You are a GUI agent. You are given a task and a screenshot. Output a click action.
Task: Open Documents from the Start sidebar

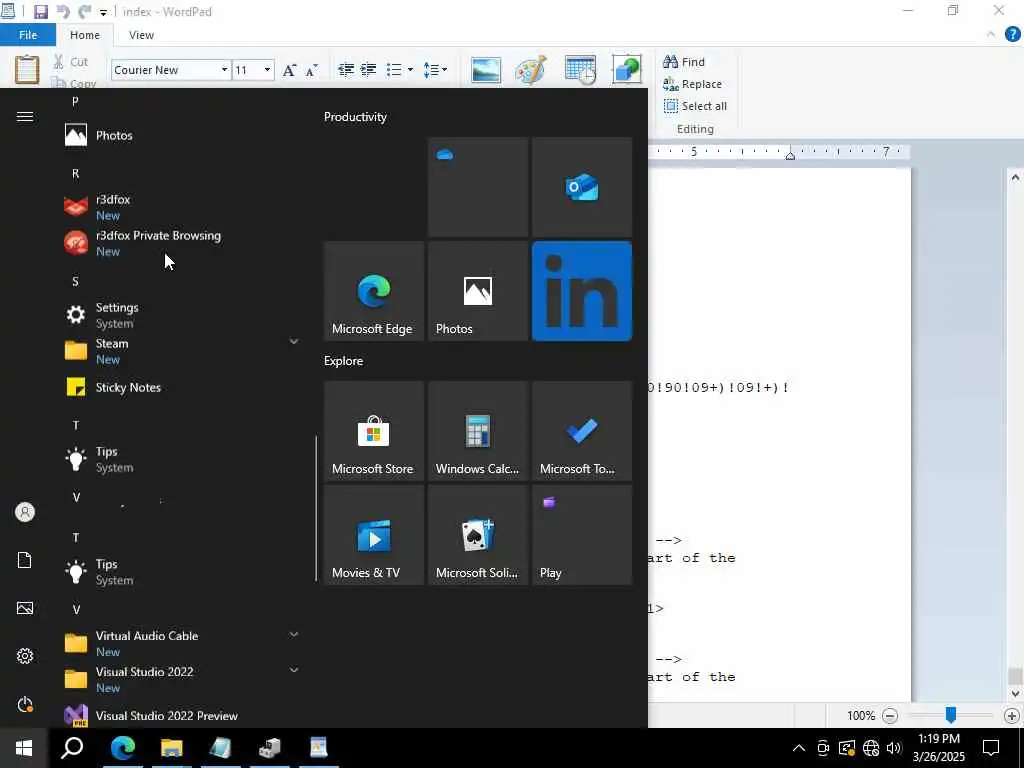[x=25, y=560]
